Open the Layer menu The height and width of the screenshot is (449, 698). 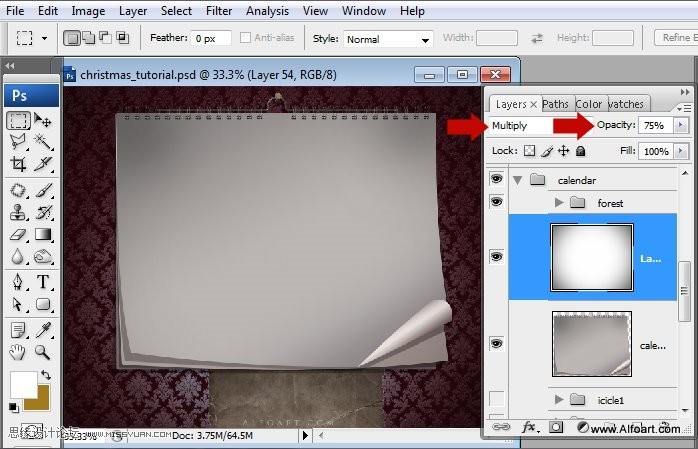[x=133, y=11]
